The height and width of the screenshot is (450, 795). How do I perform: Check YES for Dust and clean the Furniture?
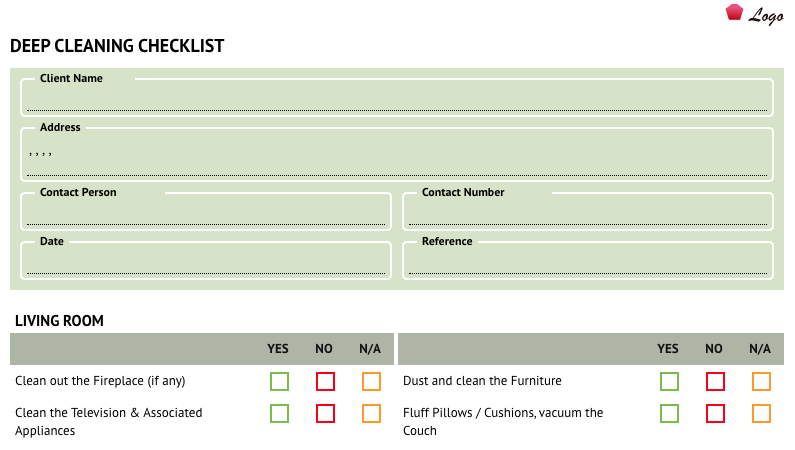point(669,382)
